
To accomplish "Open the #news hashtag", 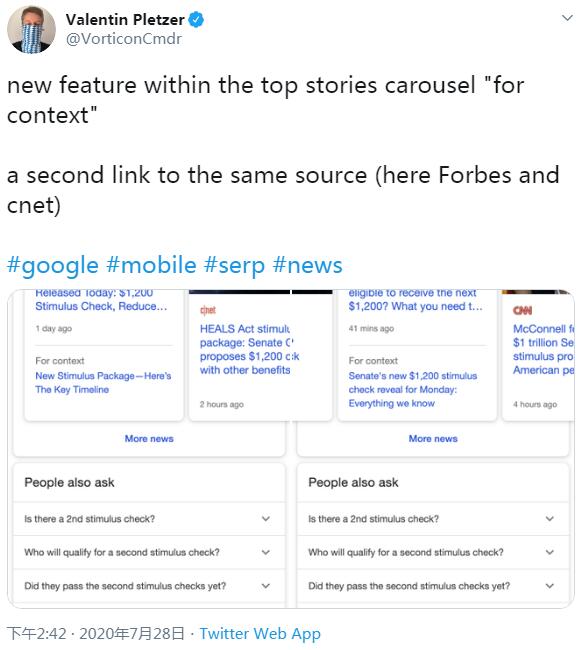I will 308,265.
